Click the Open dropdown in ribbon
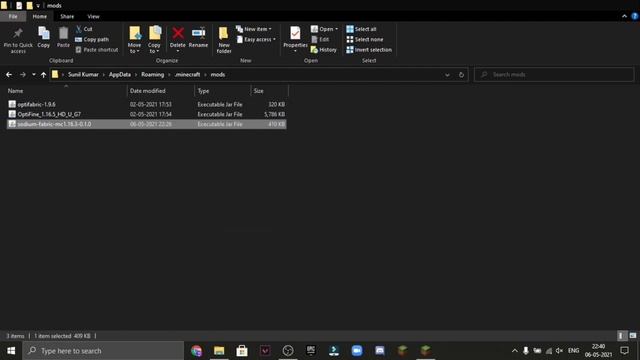This screenshot has width=640, height=360. click(x=324, y=29)
